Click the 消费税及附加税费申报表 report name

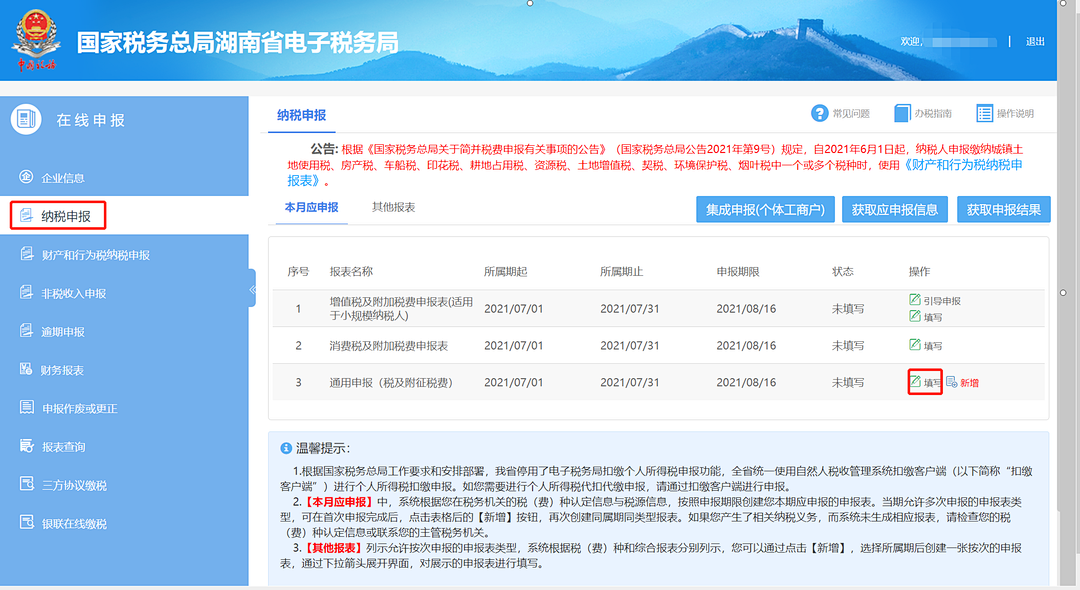pyautogui.click(x=388, y=346)
